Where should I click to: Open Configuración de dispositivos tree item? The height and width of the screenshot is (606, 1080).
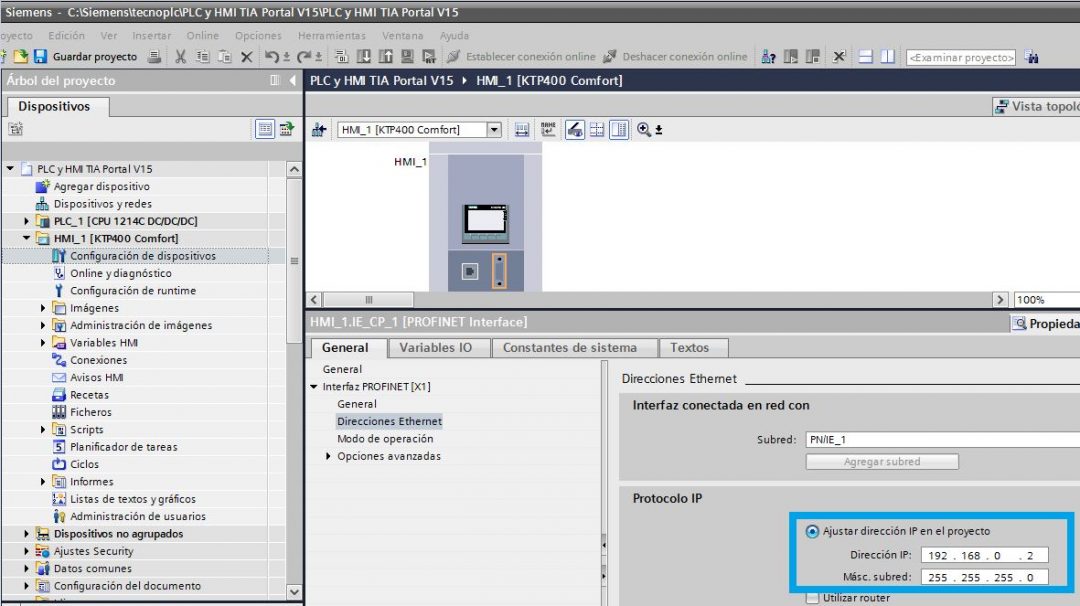point(143,255)
